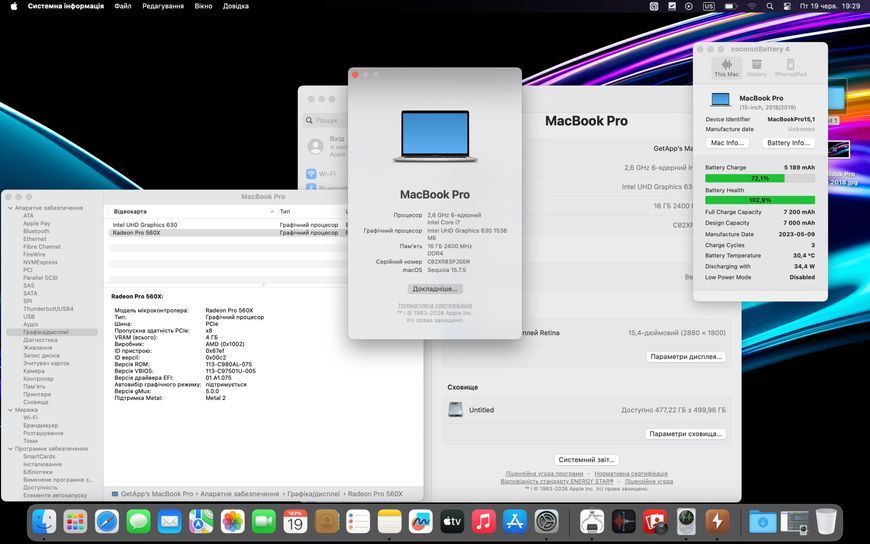This screenshot has height=544, width=870.
Task: Open Control Center in the menu bar
Action: click(786, 6)
